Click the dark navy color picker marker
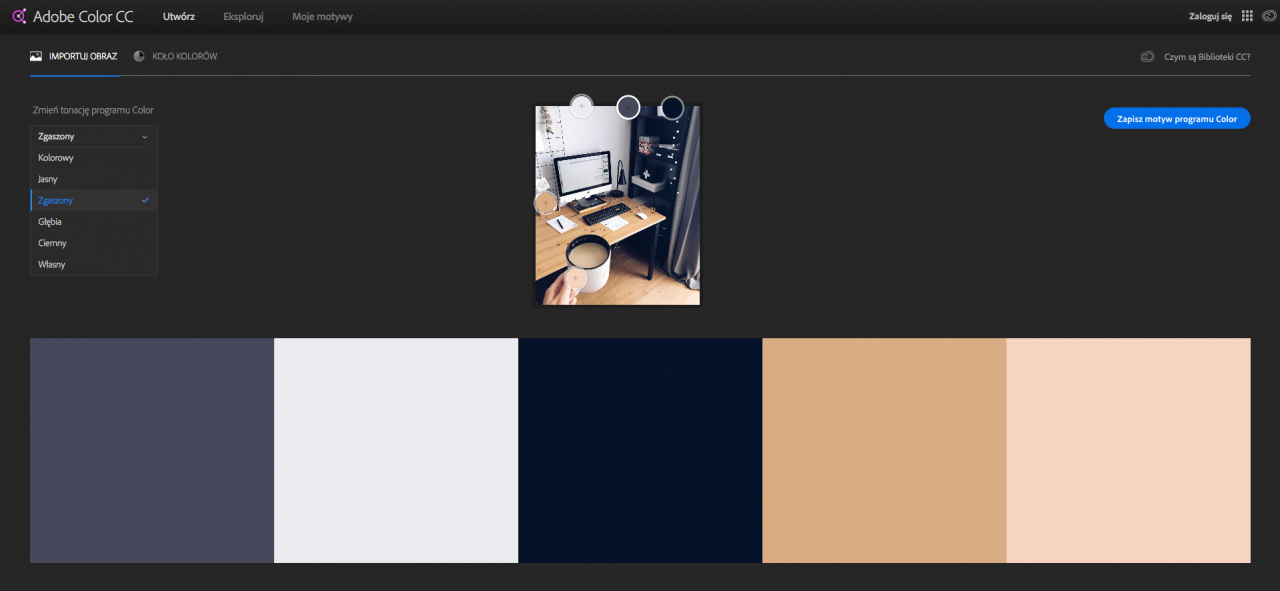 point(672,106)
